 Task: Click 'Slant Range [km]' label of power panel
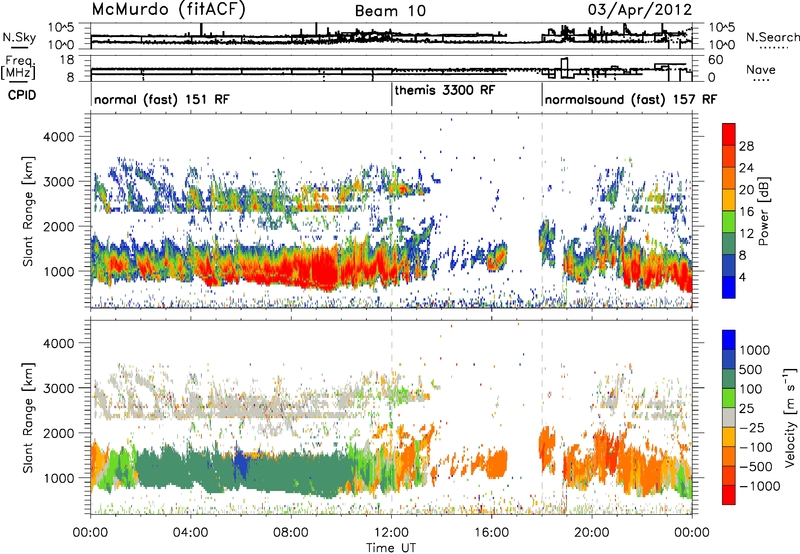pos(28,211)
